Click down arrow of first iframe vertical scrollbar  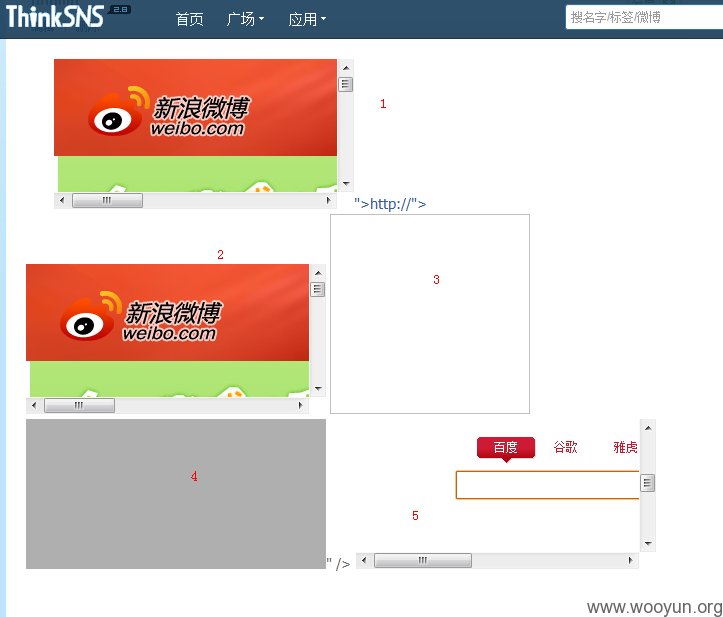click(346, 184)
